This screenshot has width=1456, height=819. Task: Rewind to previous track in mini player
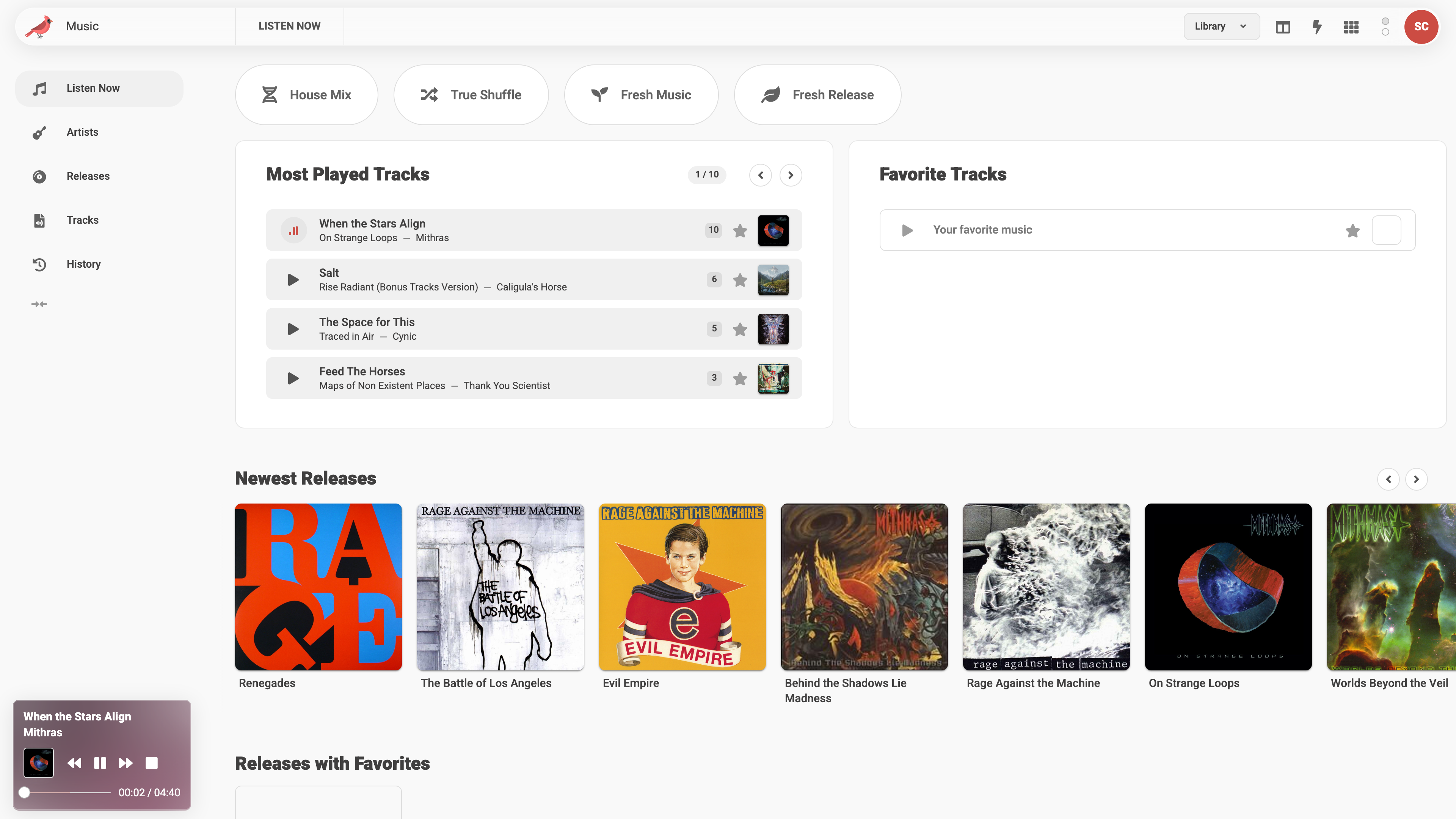[x=74, y=763]
